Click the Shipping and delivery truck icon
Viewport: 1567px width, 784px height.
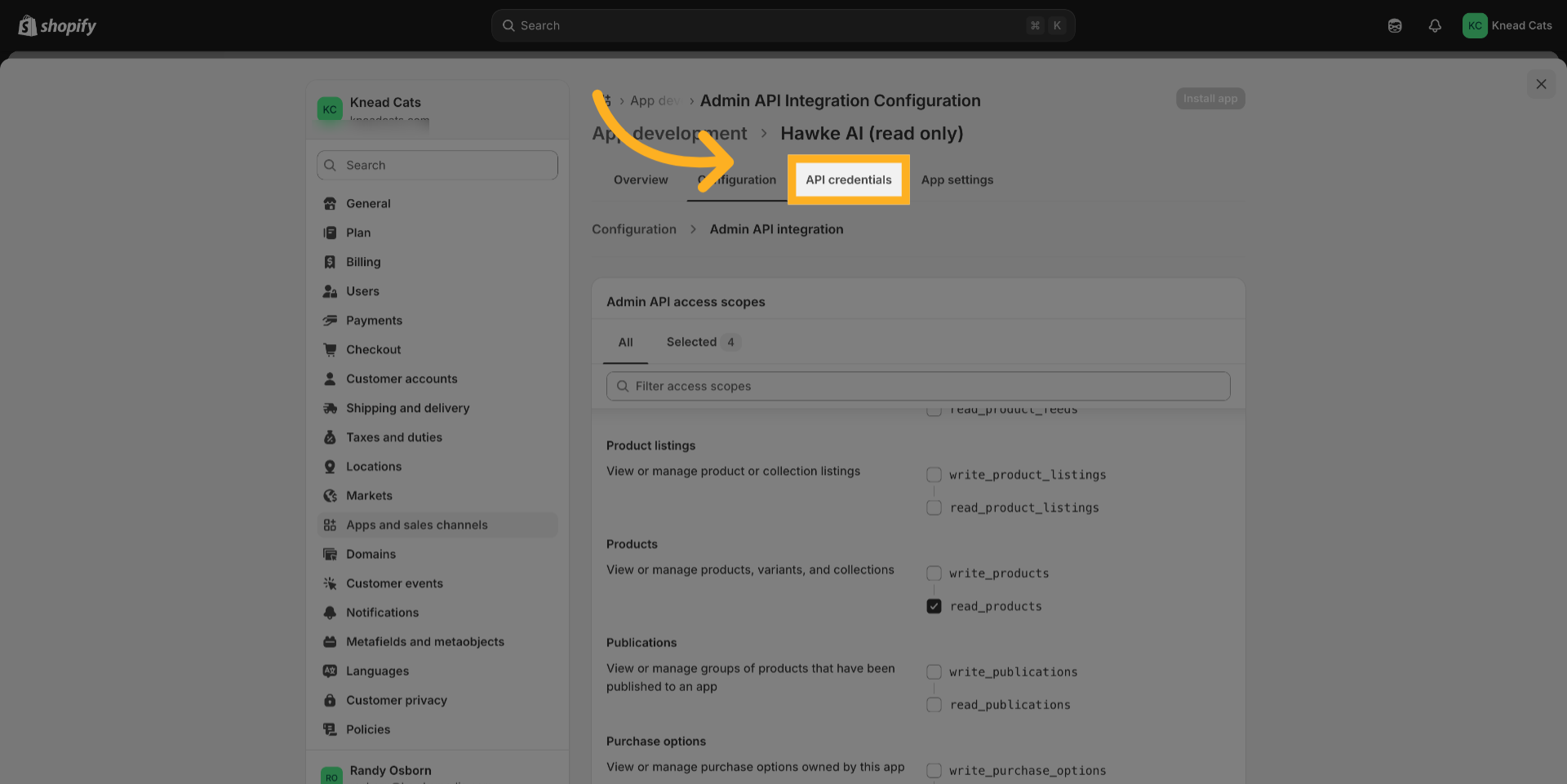330,408
